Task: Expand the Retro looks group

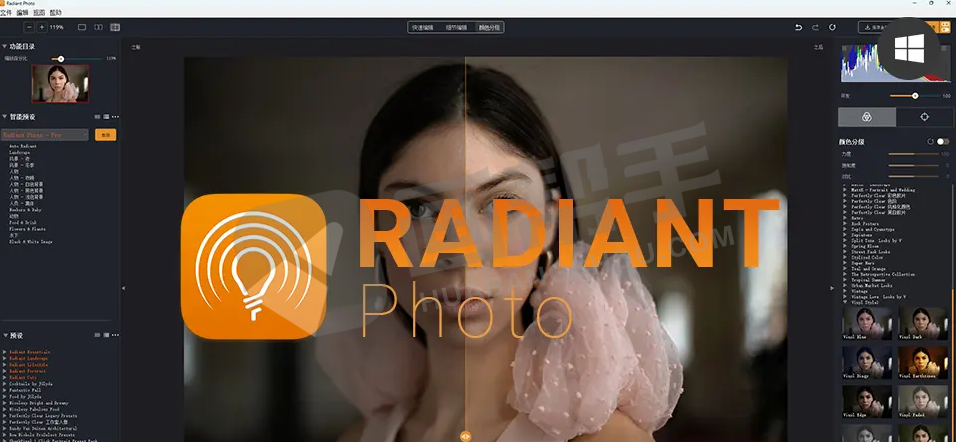Action: (845, 218)
